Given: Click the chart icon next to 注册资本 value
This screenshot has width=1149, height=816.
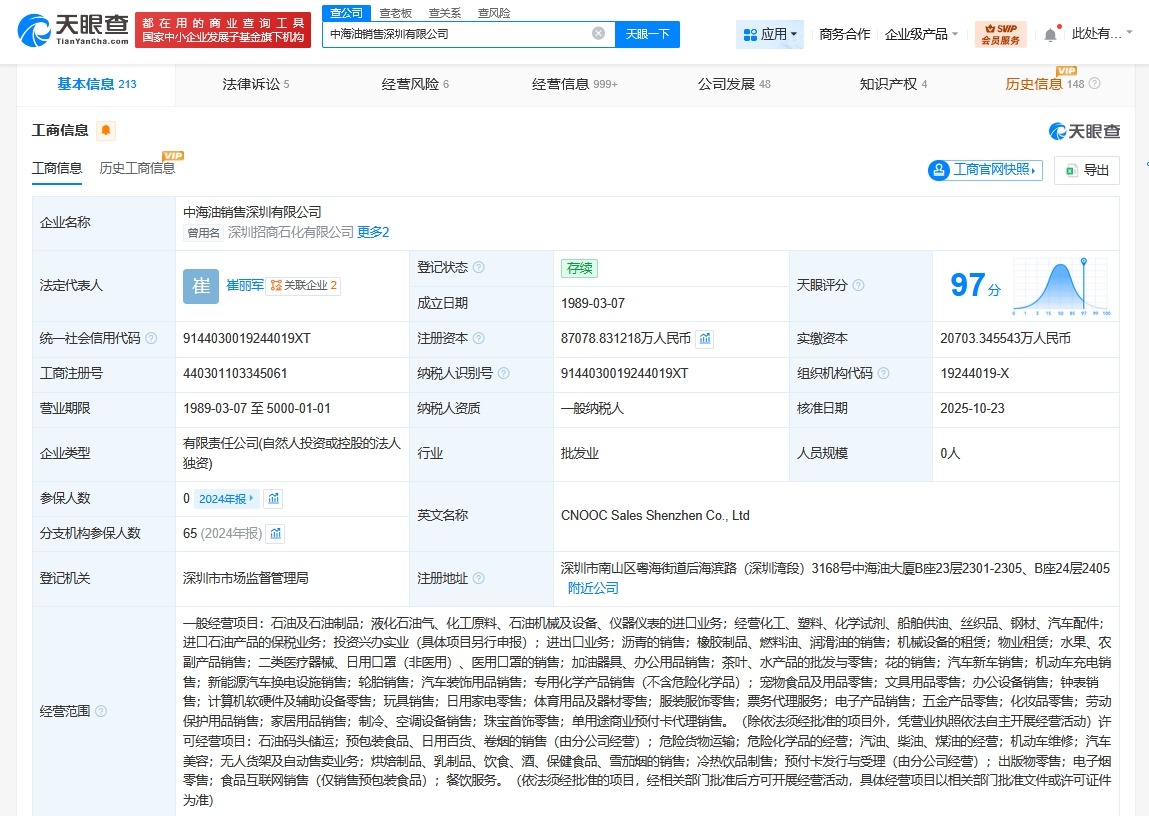Looking at the screenshot, I should point(705,339).
